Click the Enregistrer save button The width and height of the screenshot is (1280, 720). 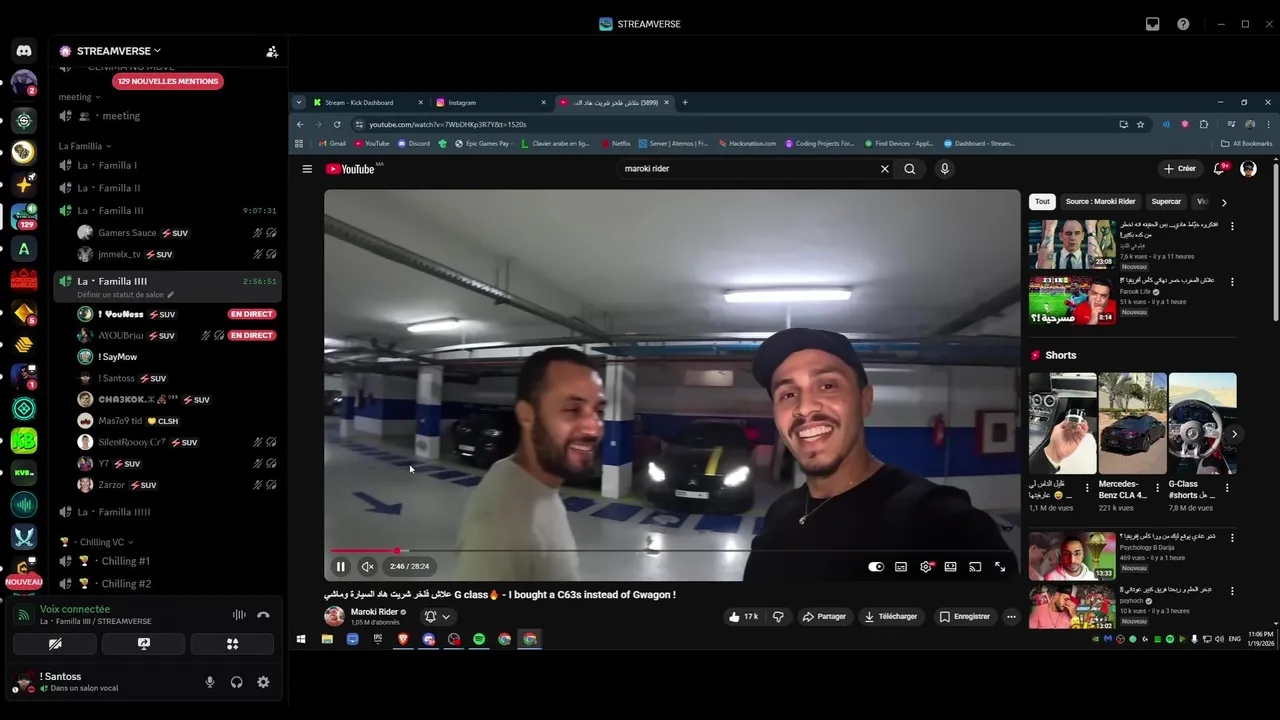(x=965, y=617)
